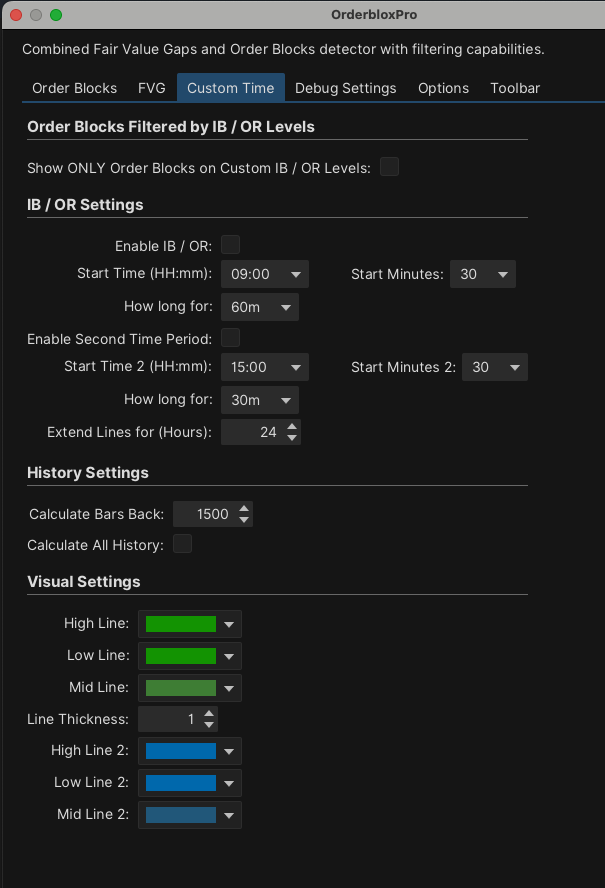This screenshot has width=605, height=888.
Task: Open the FVG tab
Action: 152,88
